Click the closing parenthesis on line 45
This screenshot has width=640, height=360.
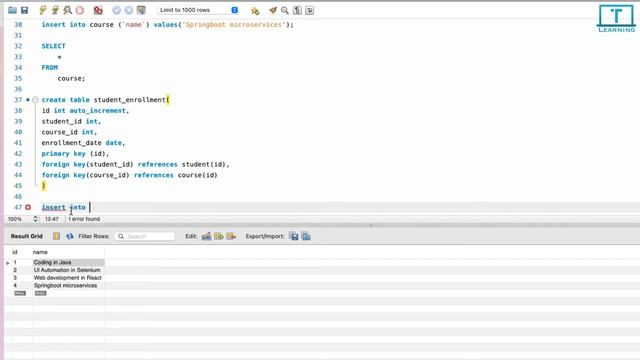click(x=44, y=186)
